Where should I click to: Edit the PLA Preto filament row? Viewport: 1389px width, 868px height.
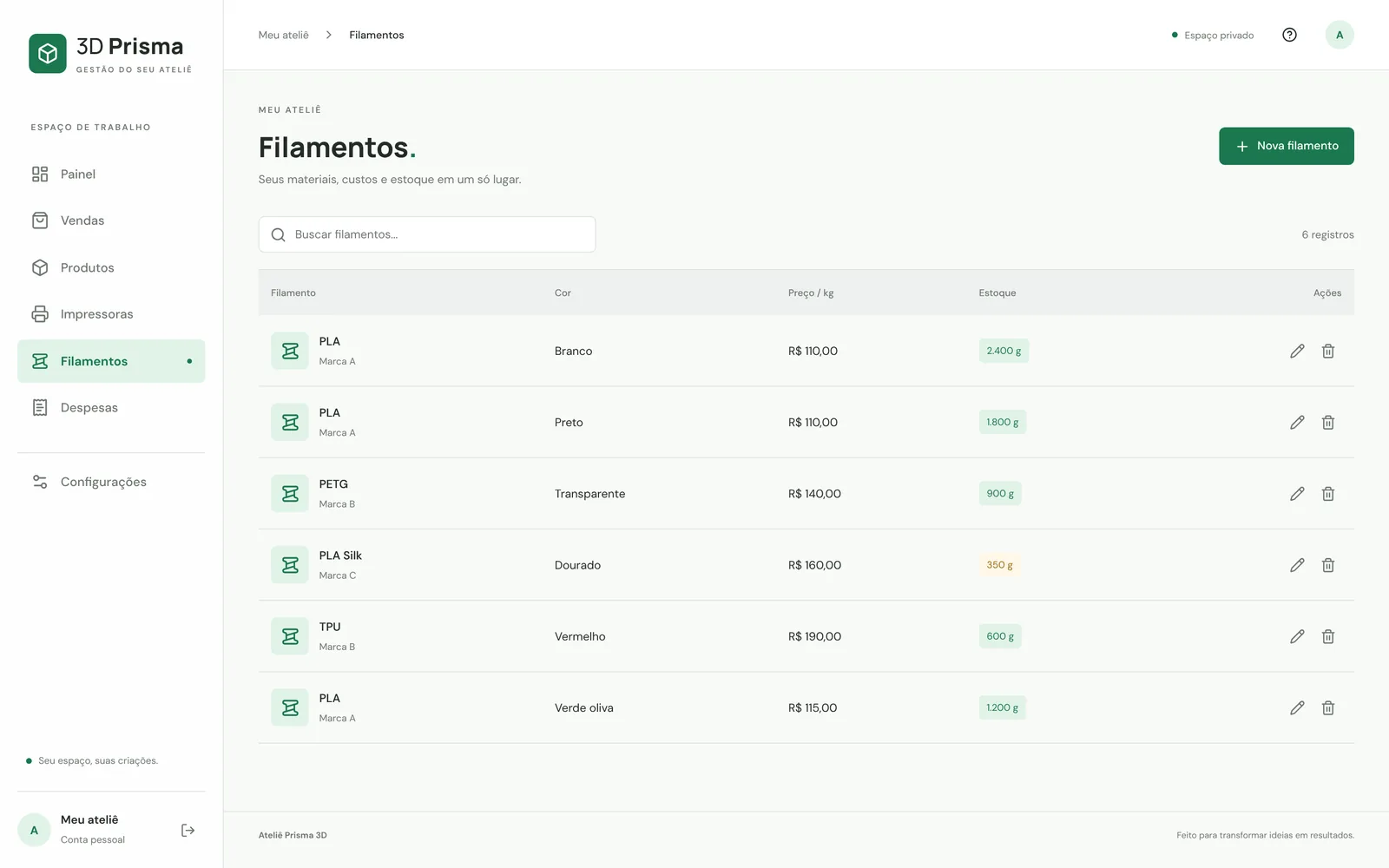1297,422
